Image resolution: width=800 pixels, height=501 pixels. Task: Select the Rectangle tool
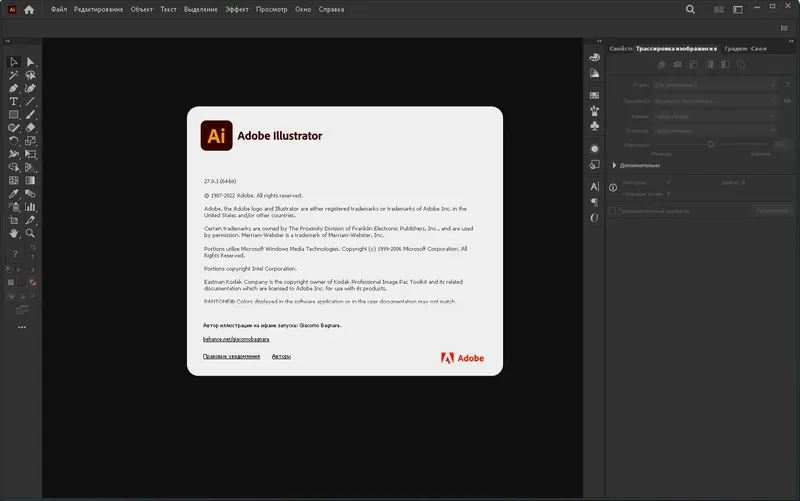click(14, 115)
